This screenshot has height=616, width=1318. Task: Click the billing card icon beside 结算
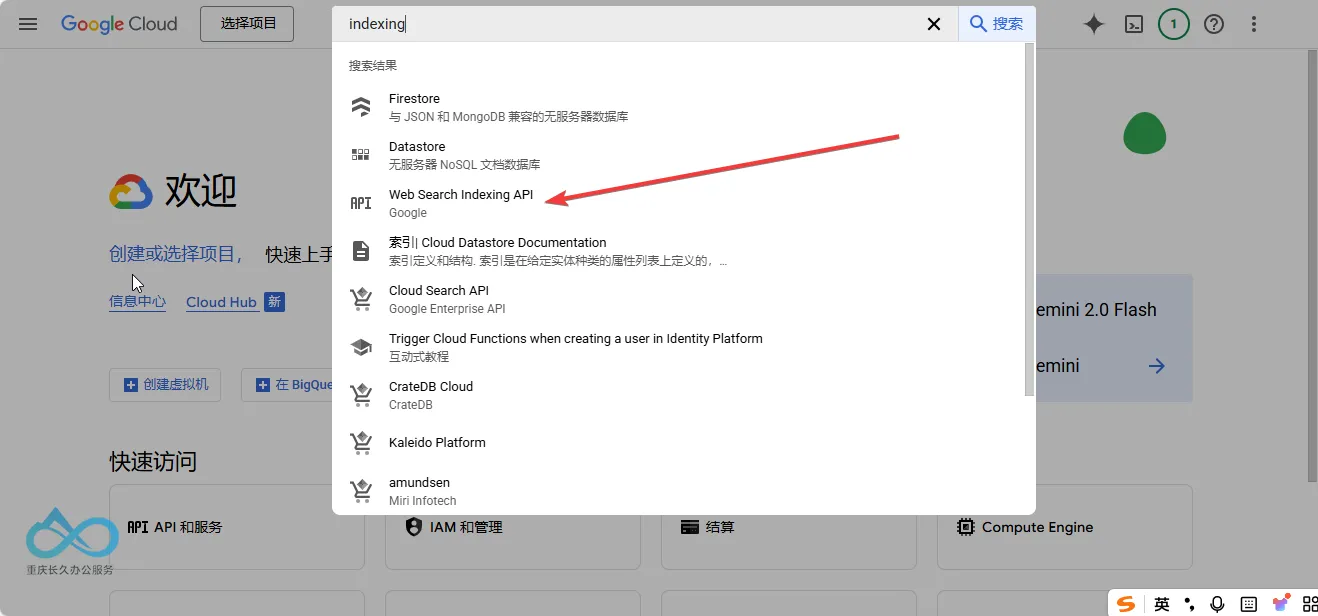point(689,527)
